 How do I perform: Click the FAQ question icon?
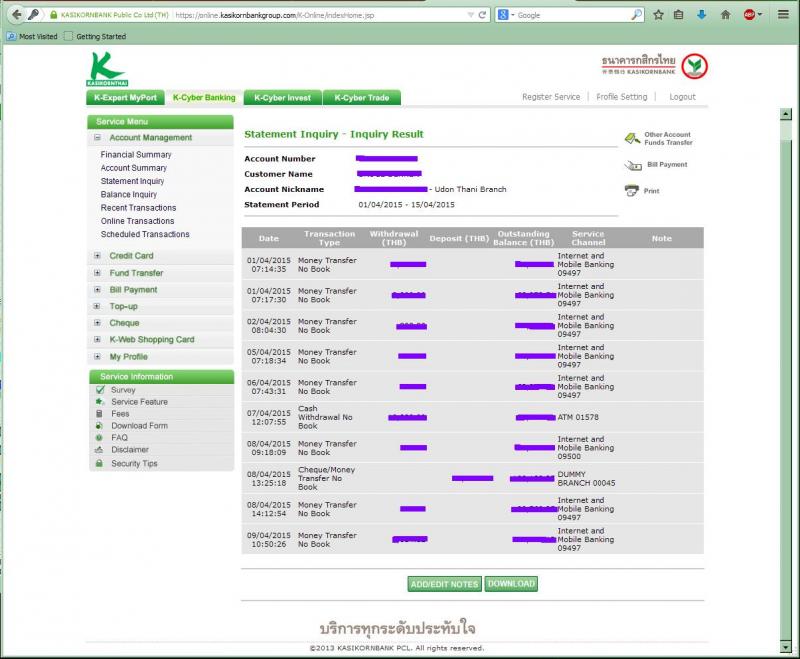(x=99, y=438)
